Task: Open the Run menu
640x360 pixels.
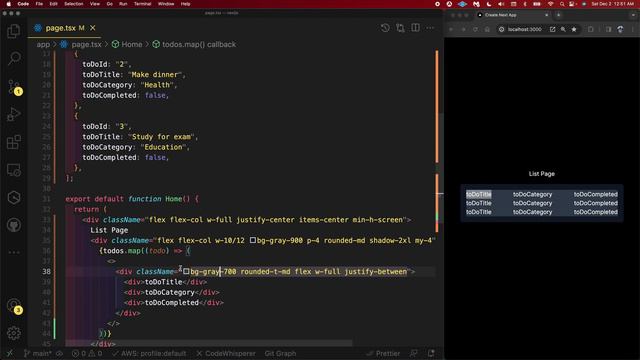Action: (123, 4)
